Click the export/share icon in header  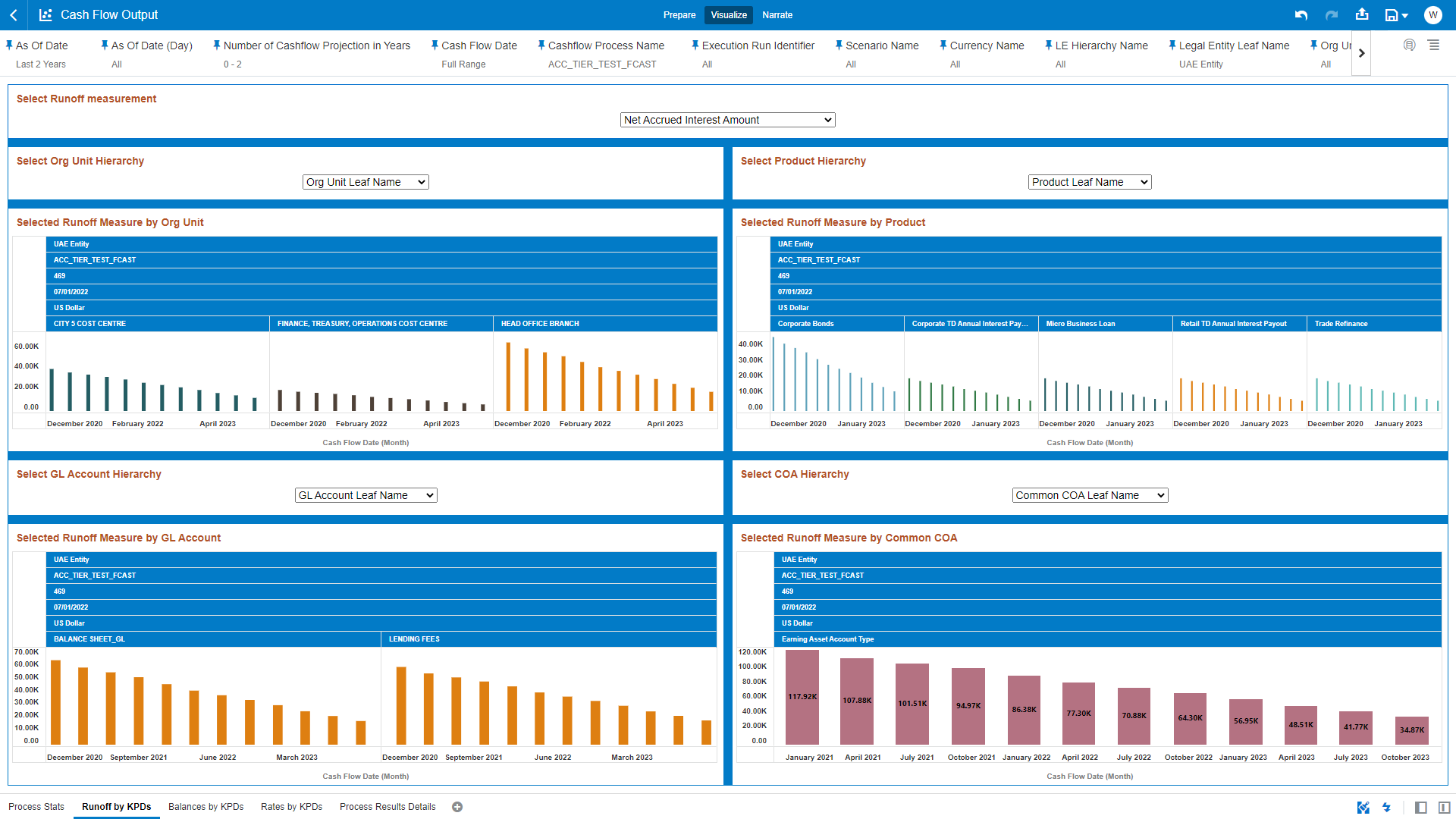click(x=1362, y=15)
